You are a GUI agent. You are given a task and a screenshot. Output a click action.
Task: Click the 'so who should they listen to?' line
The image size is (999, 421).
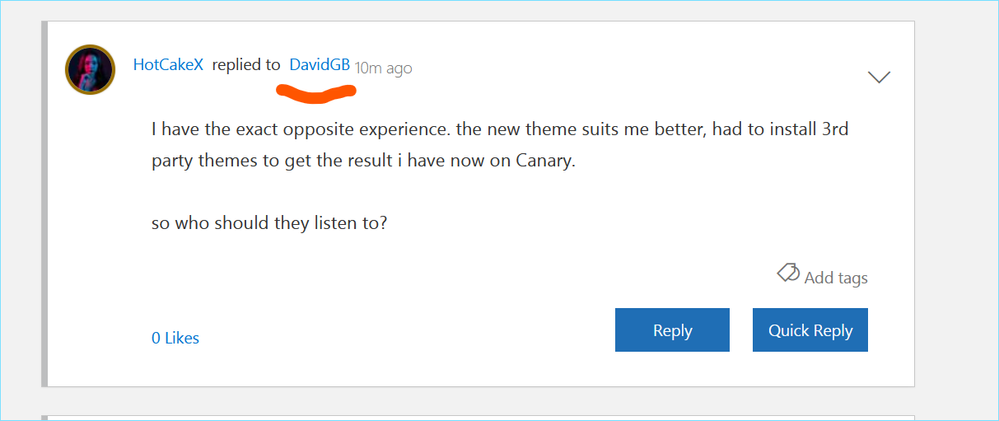270,224
